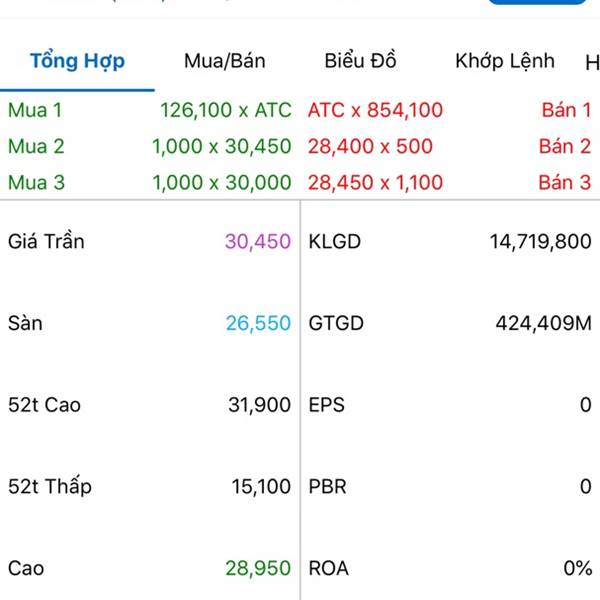Tap the Giá Trần ceiling price 30,450
Image resolution: width=600 pixels, height=600 pixels.
pyautogui.click(x=258, y=241)
